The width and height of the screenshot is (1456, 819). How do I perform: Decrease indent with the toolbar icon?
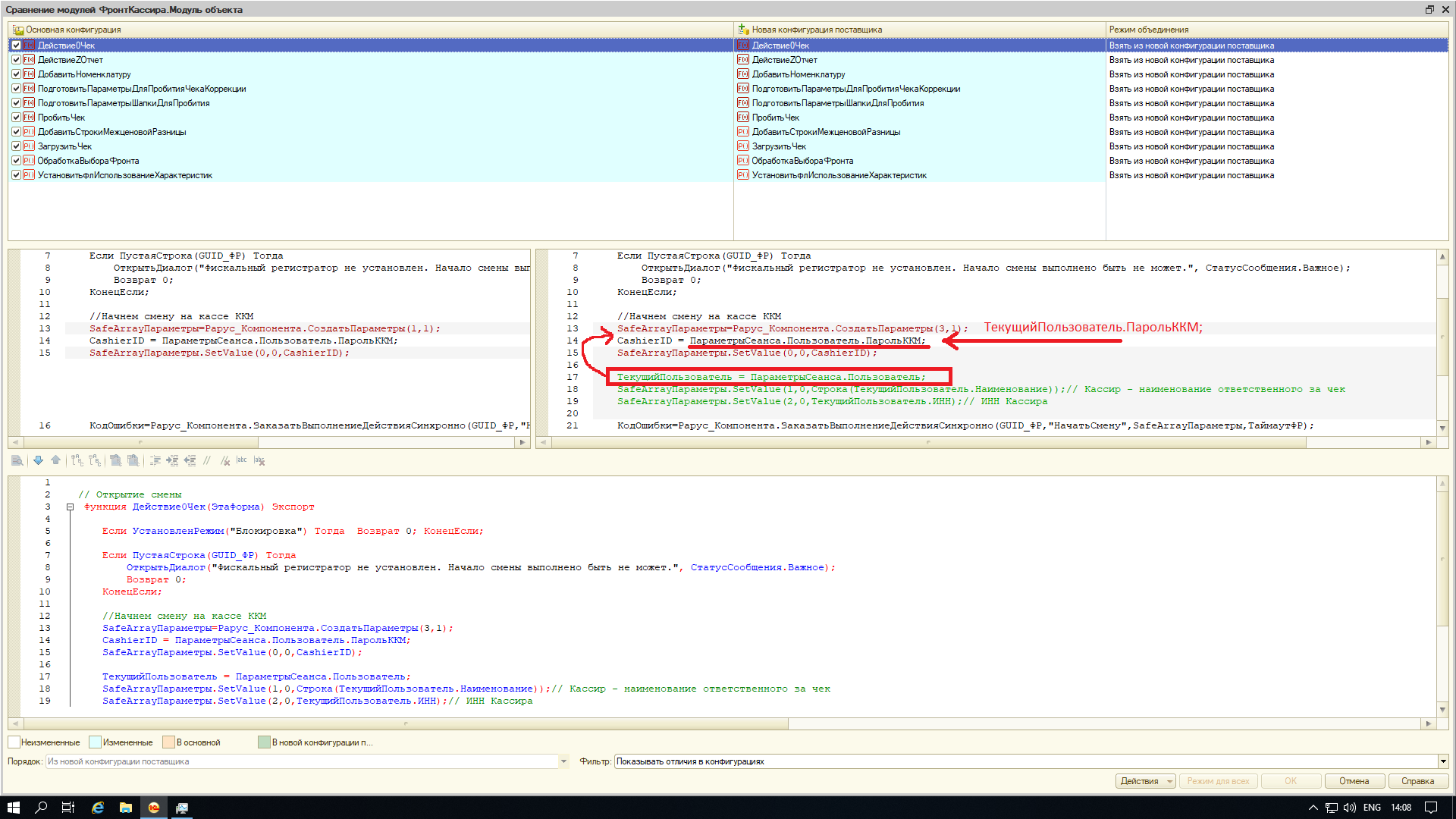[190, 460]
